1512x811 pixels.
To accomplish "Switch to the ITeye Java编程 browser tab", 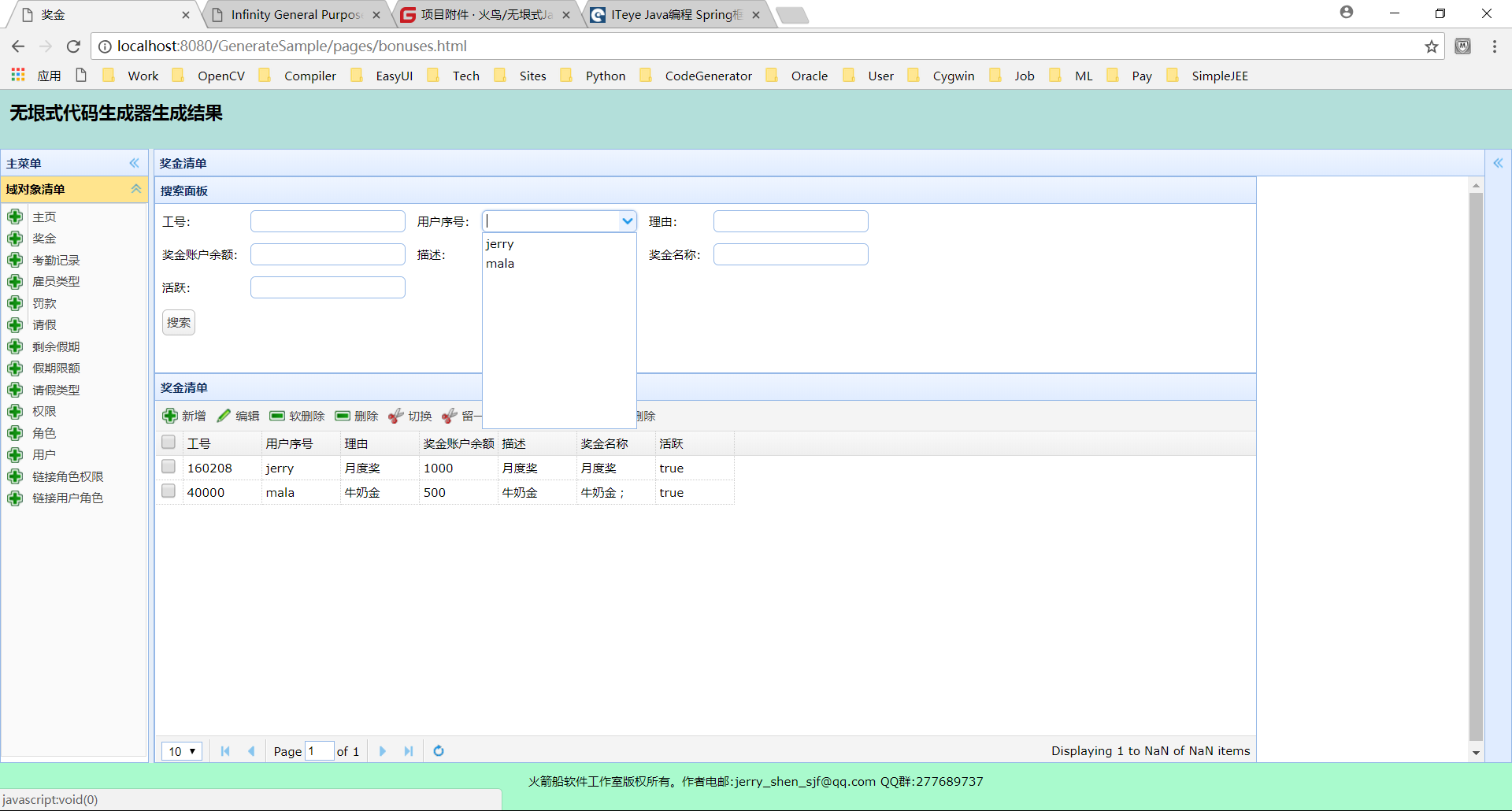I will tap(676, 15).
